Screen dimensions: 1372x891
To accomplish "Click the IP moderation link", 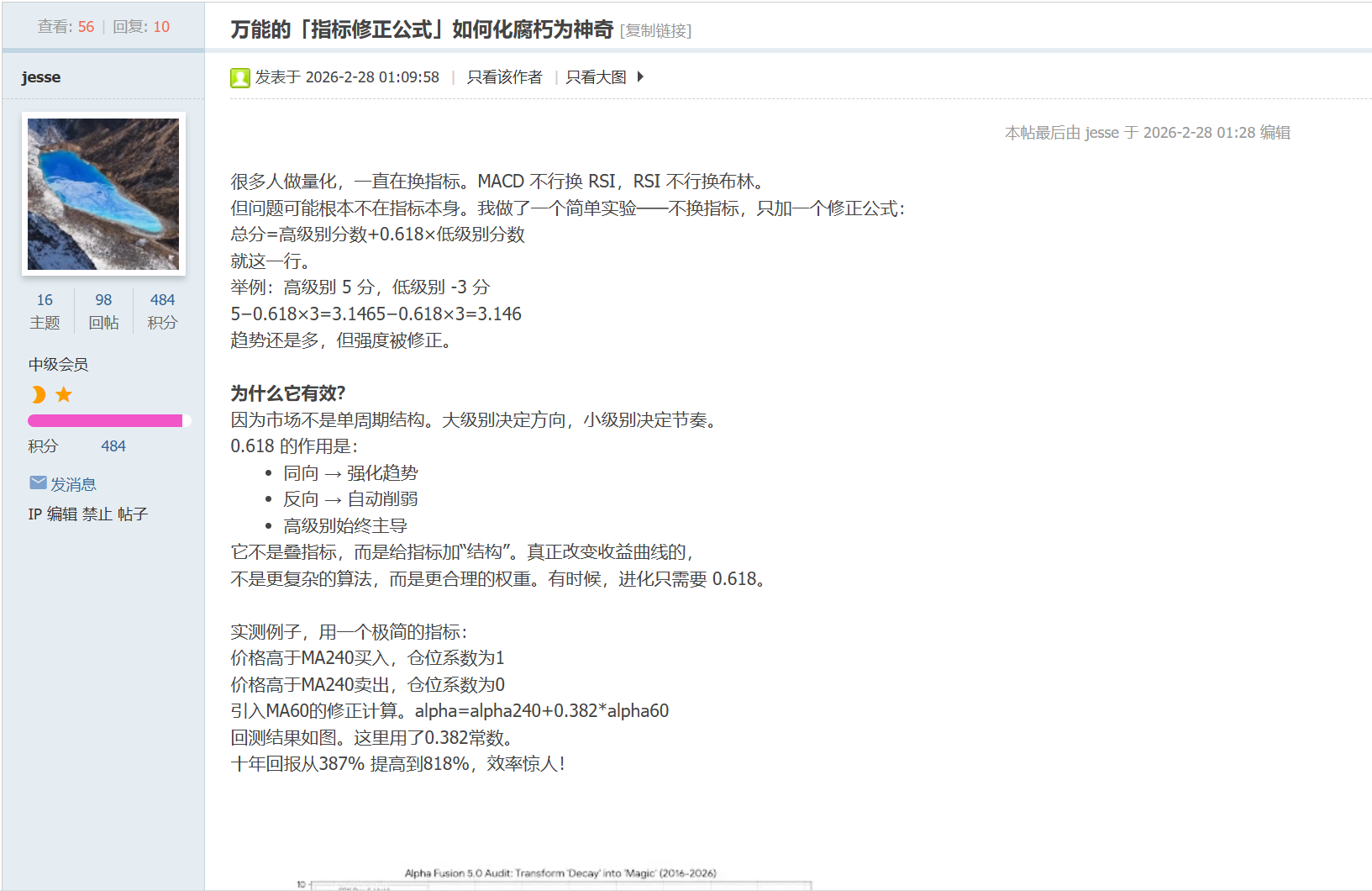I will click(35, 514).
